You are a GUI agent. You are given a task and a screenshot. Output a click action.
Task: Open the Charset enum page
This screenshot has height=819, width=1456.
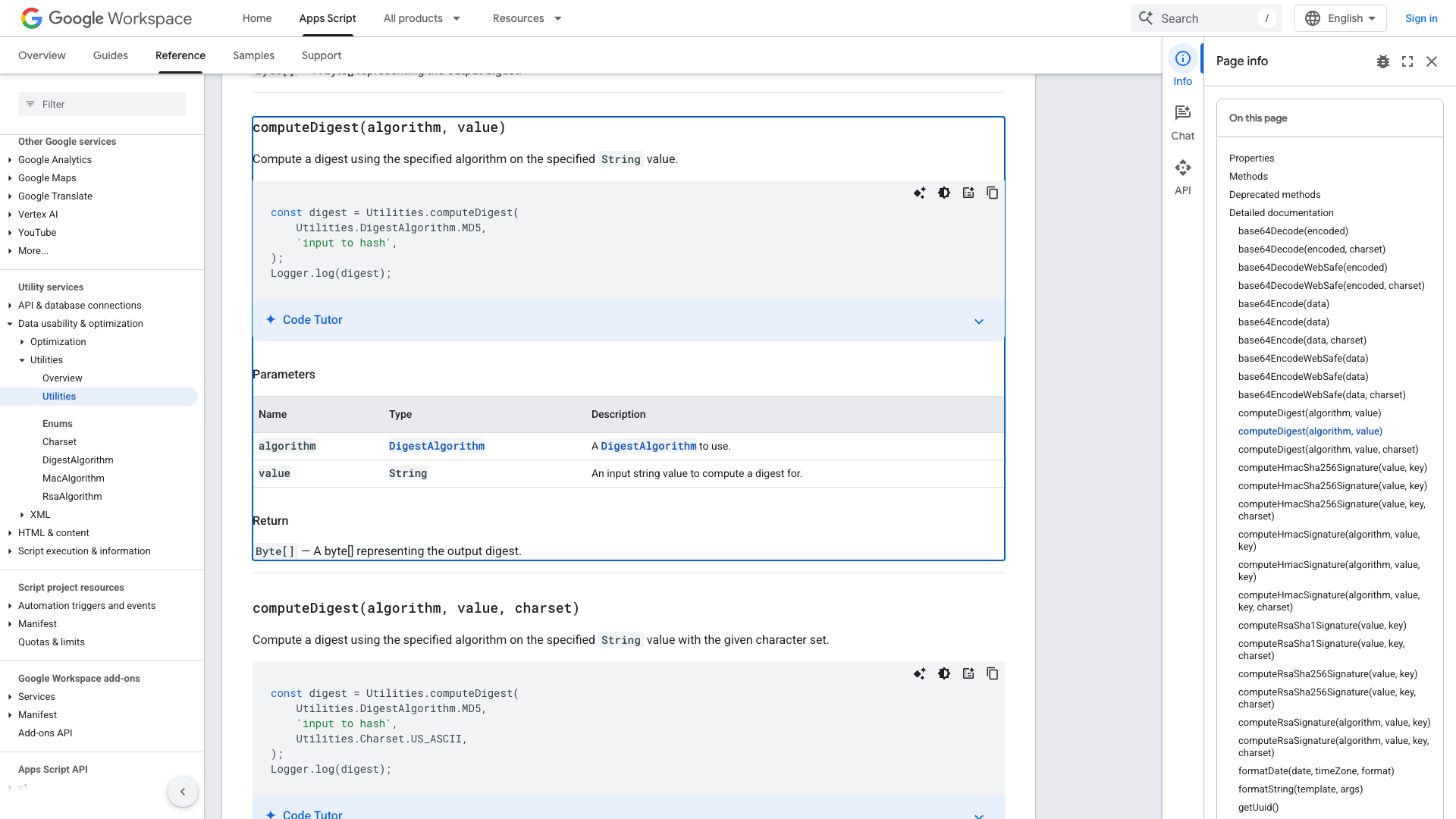59,442
